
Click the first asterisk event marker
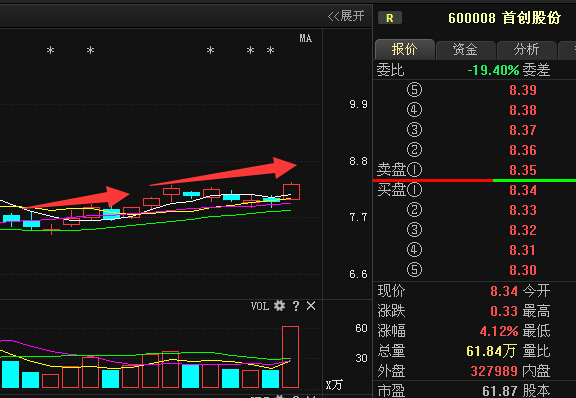tap(50, 50)
